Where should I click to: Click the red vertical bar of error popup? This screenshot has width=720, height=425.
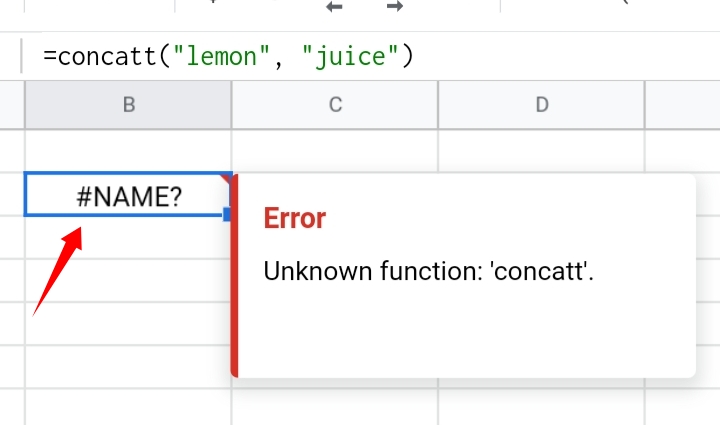(234, 275)
